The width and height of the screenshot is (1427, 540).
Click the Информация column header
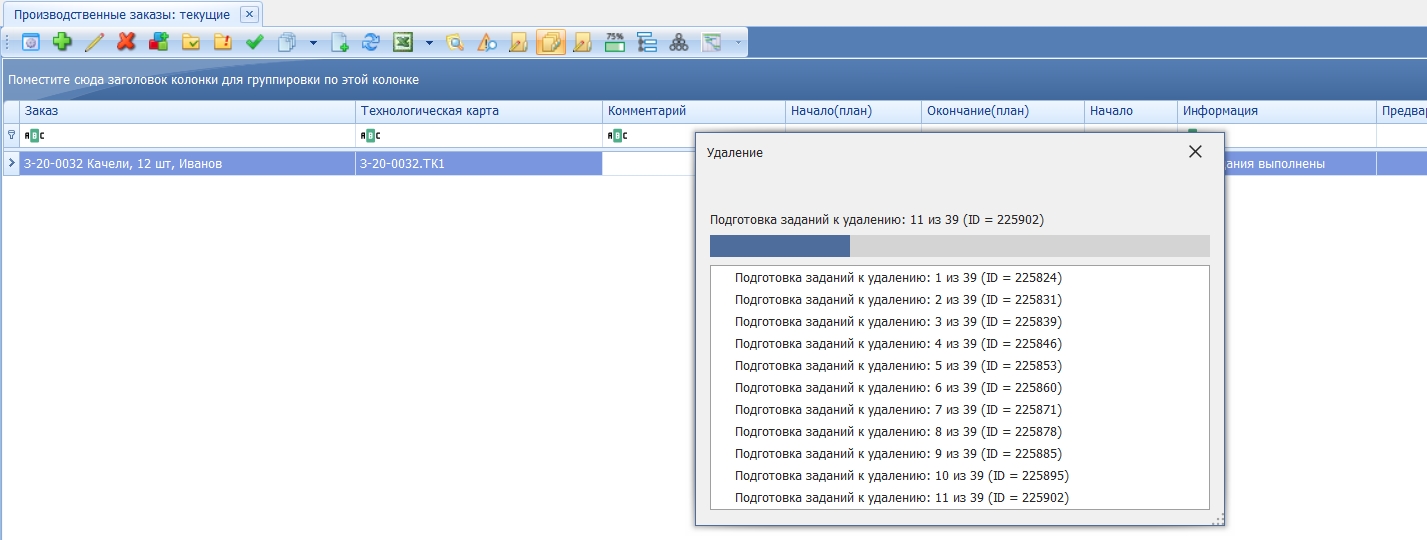click(1277, 111)
